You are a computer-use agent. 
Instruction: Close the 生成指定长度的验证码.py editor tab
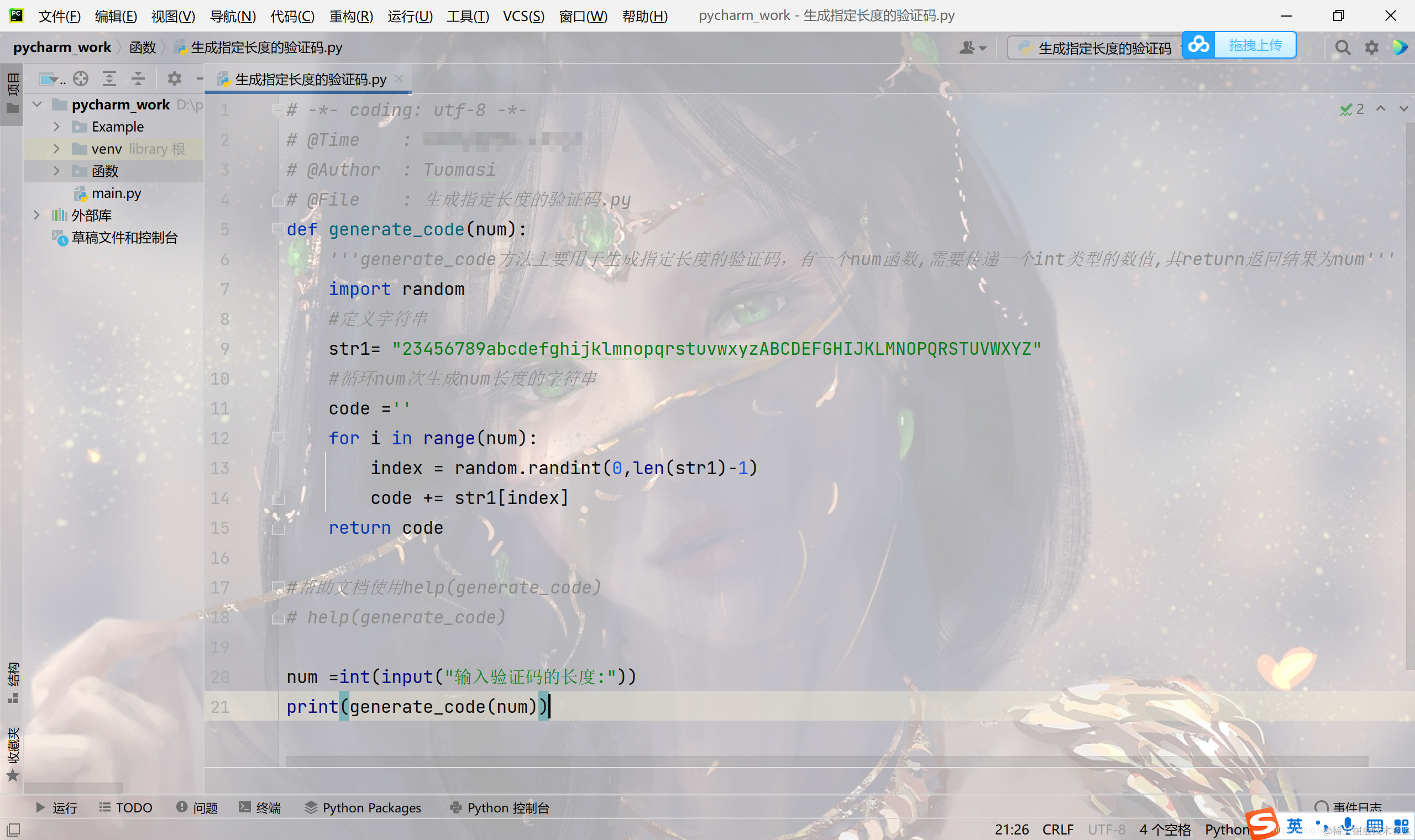coord(400,78)
